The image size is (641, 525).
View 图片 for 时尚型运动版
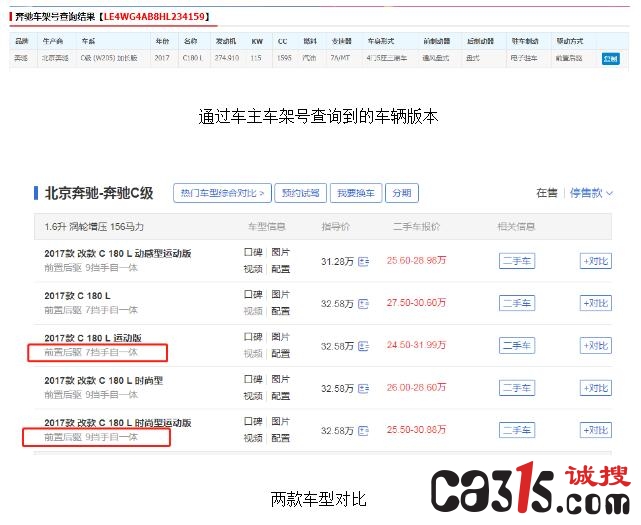pyautogui.click(x=280, y=422)
